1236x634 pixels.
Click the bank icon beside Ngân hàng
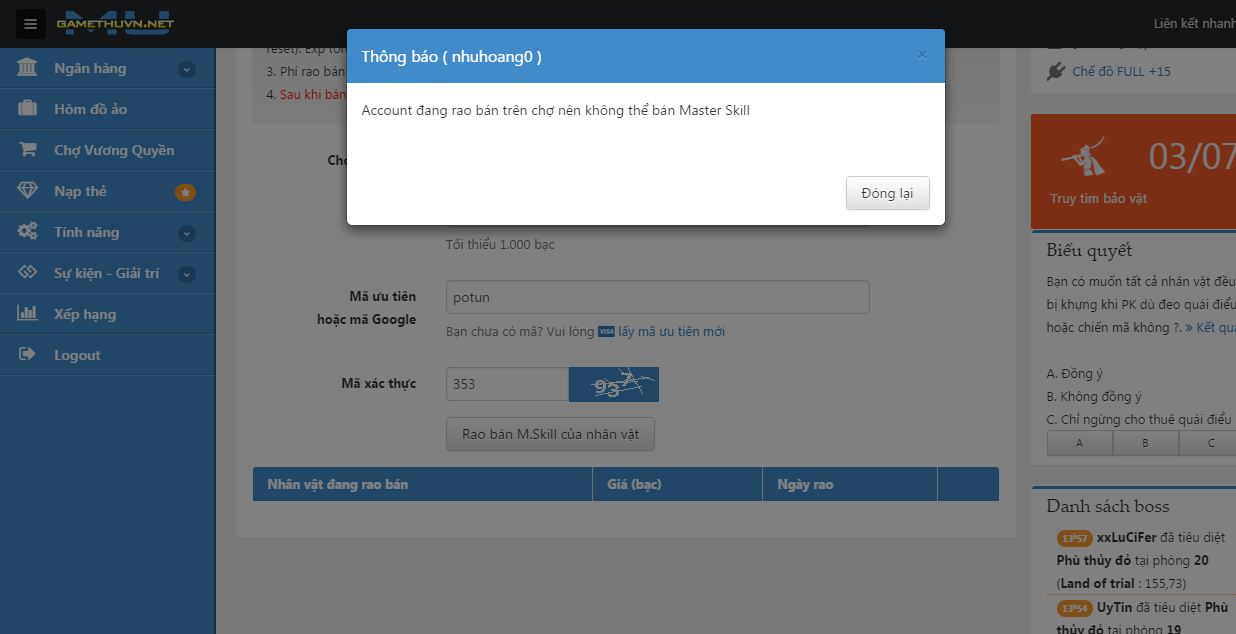[x=28, y=68]
